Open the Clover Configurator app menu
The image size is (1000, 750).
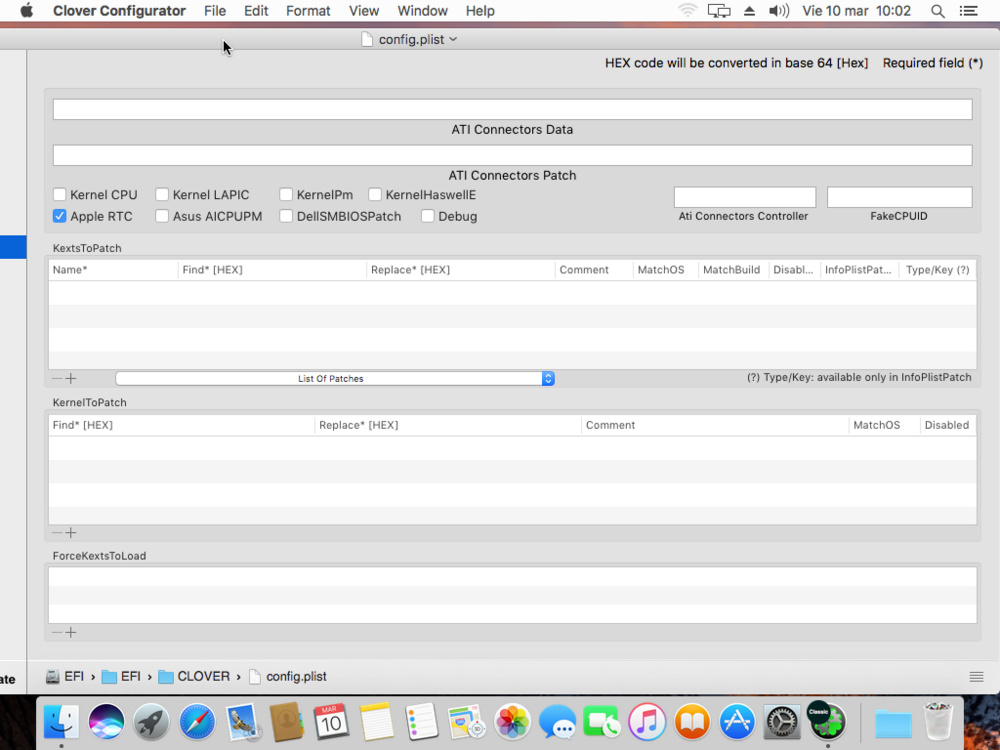coord(119,11)
